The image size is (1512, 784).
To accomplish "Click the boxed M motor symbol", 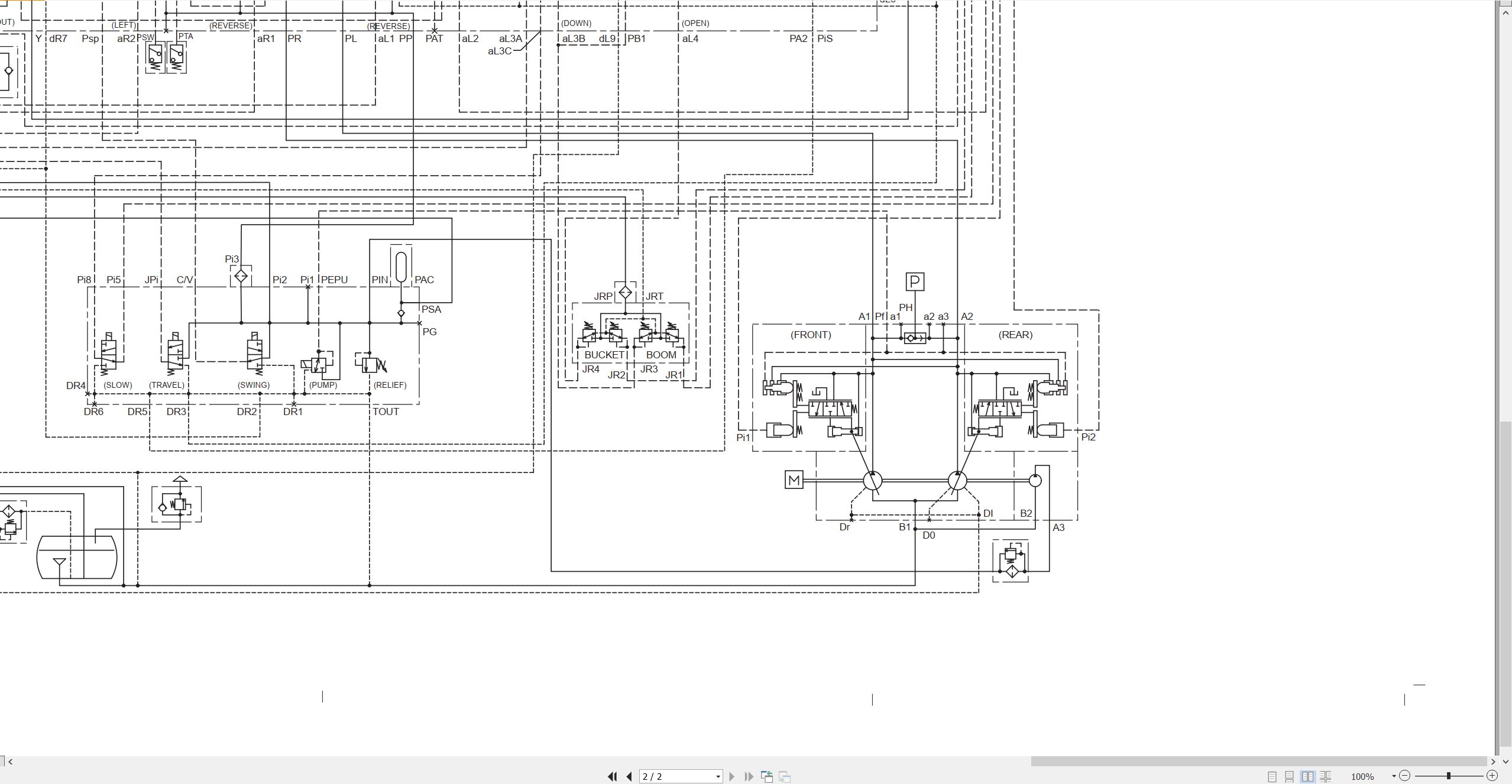I will point(794,480).
